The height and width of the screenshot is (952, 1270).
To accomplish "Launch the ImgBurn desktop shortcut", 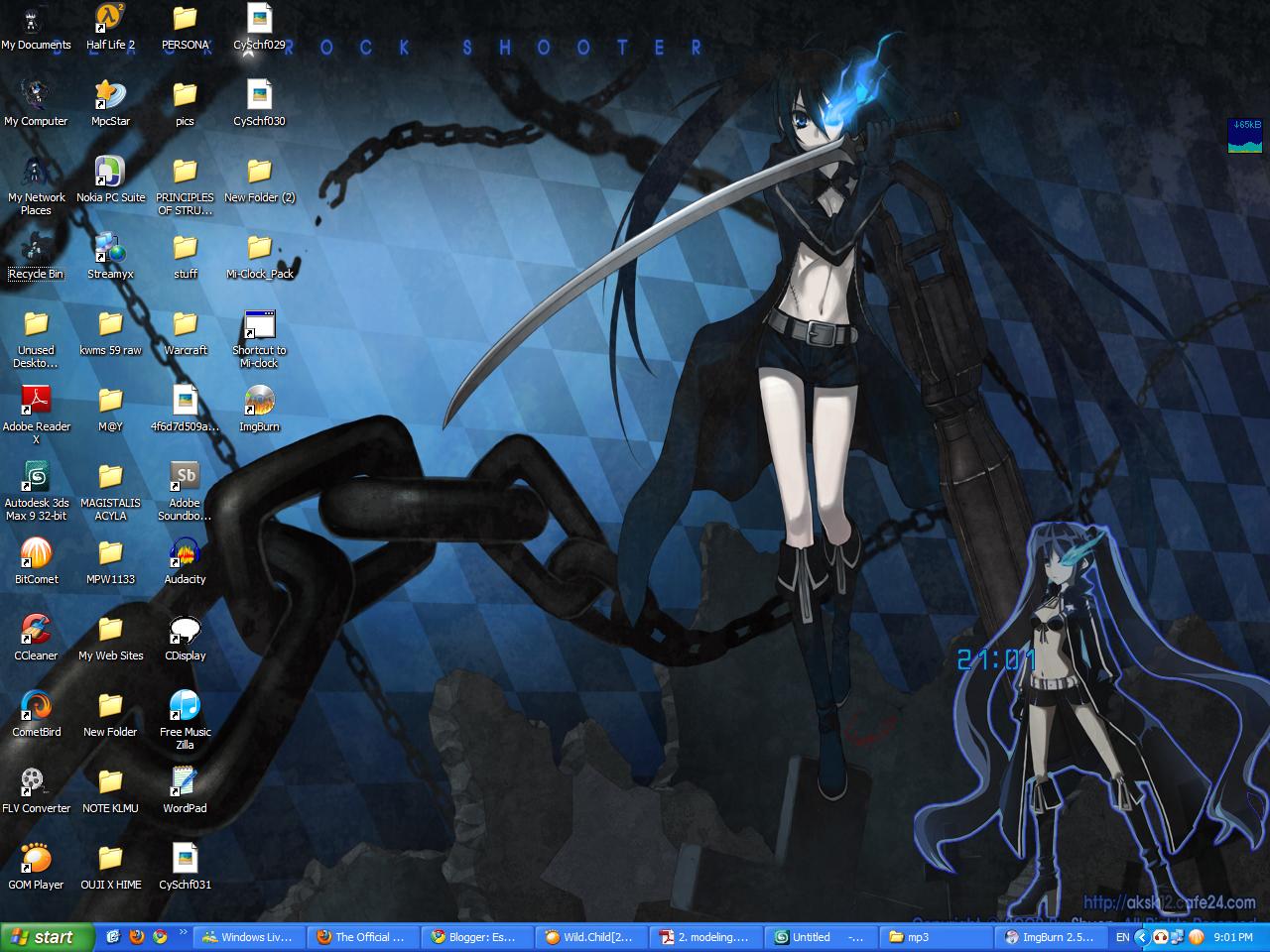I will coord(259,410).
